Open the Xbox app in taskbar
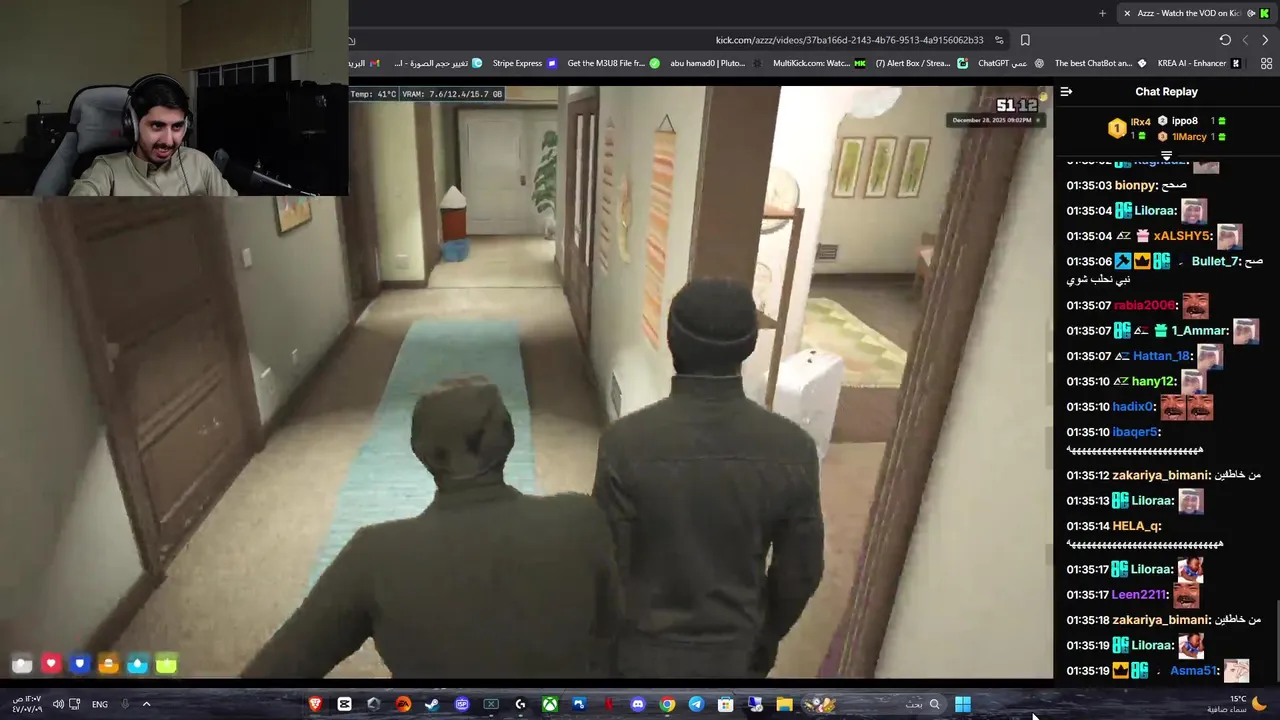 [550, 704]
